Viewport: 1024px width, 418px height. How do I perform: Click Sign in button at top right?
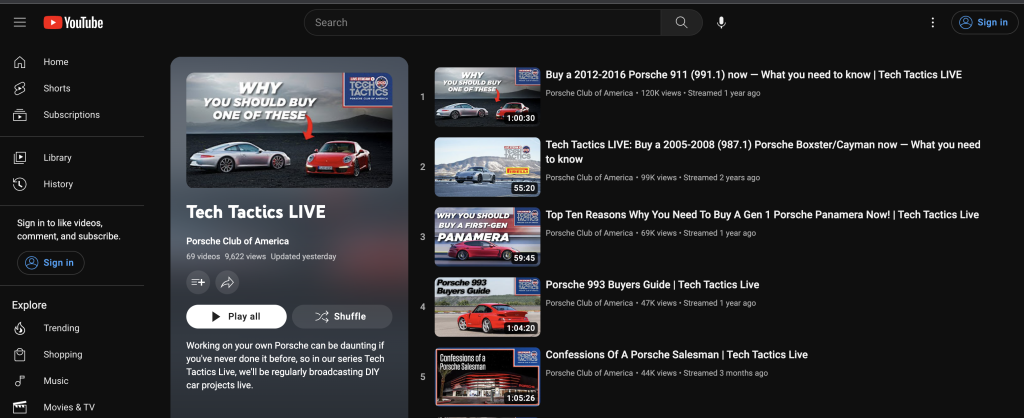coord(983,22)
